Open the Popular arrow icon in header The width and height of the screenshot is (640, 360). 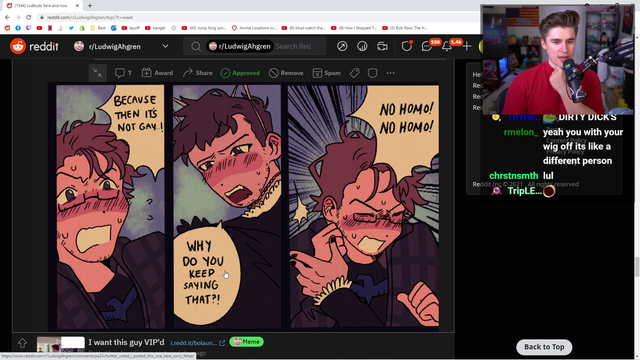[342, 46]
